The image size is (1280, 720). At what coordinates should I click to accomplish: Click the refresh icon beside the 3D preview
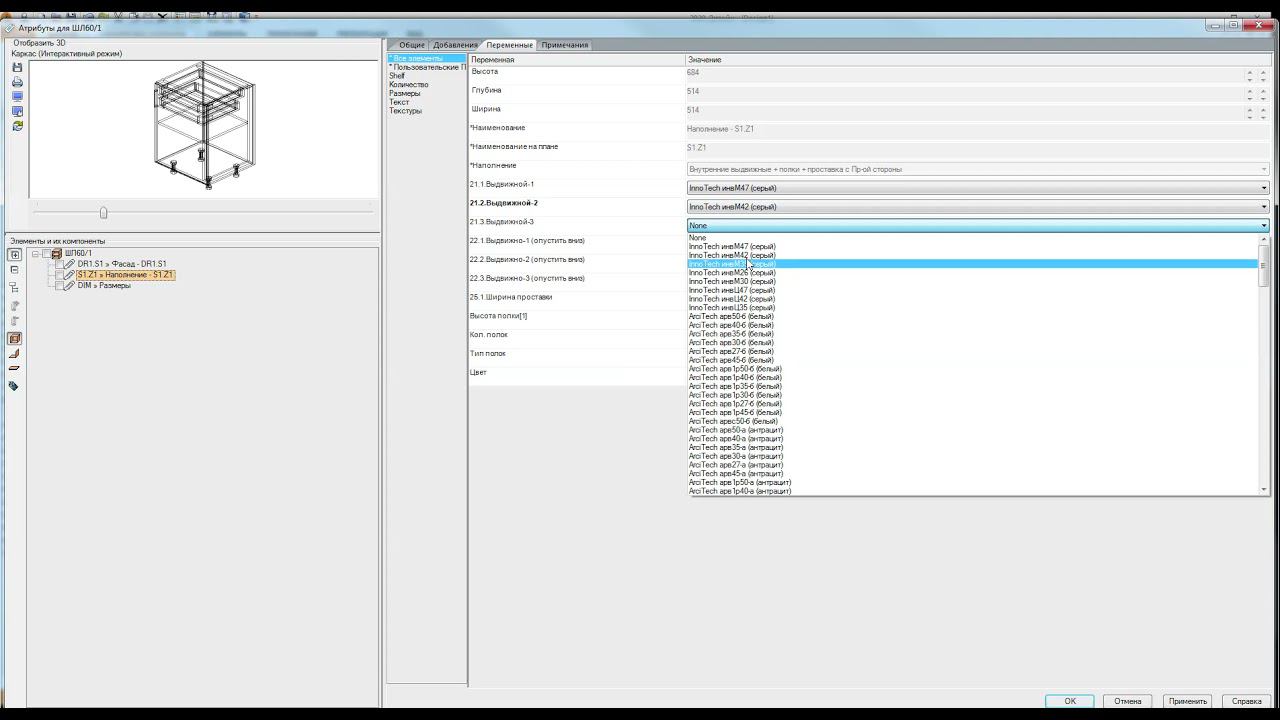pos(17,126)
